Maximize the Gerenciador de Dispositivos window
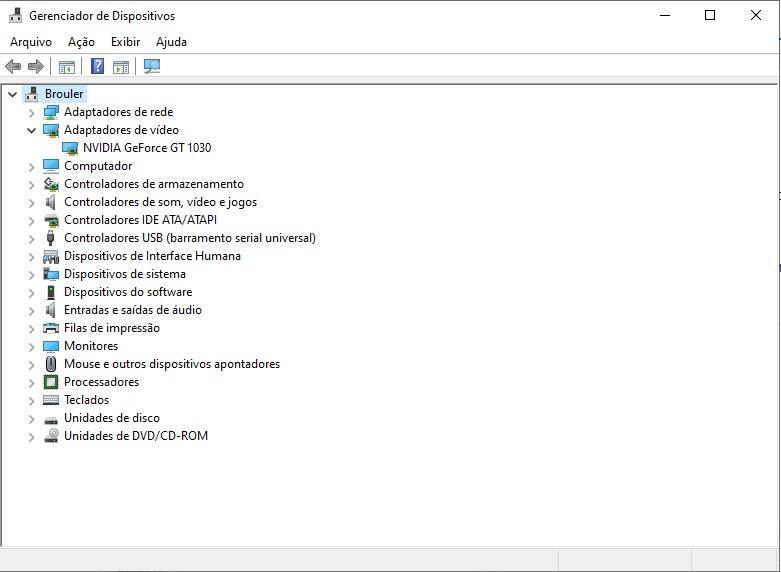Image resolution: width=781 pixels, height=572 pixels. [710, 15]
